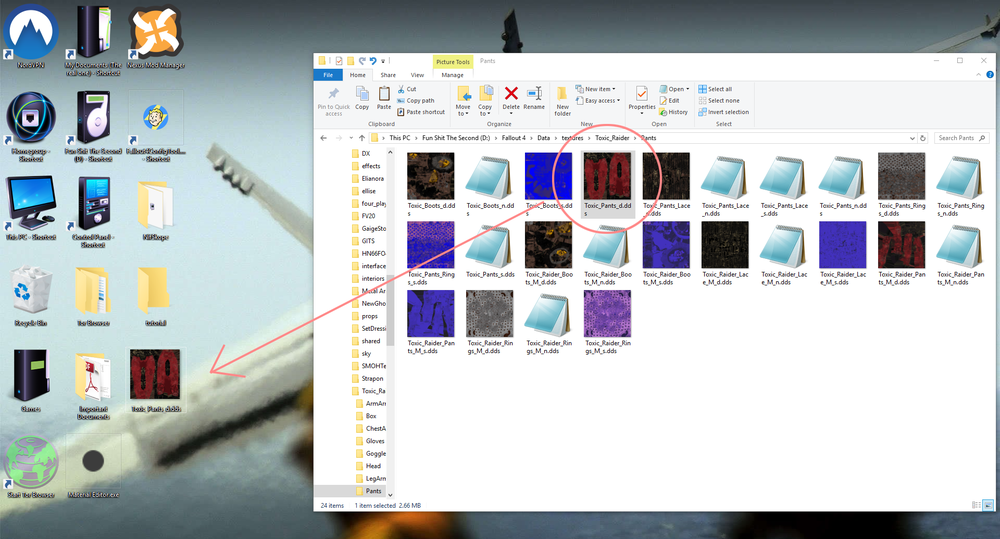
Task: Open Nexus Mod Manager desktop icon
Action: pyautogui.click(x=156, y=35)
